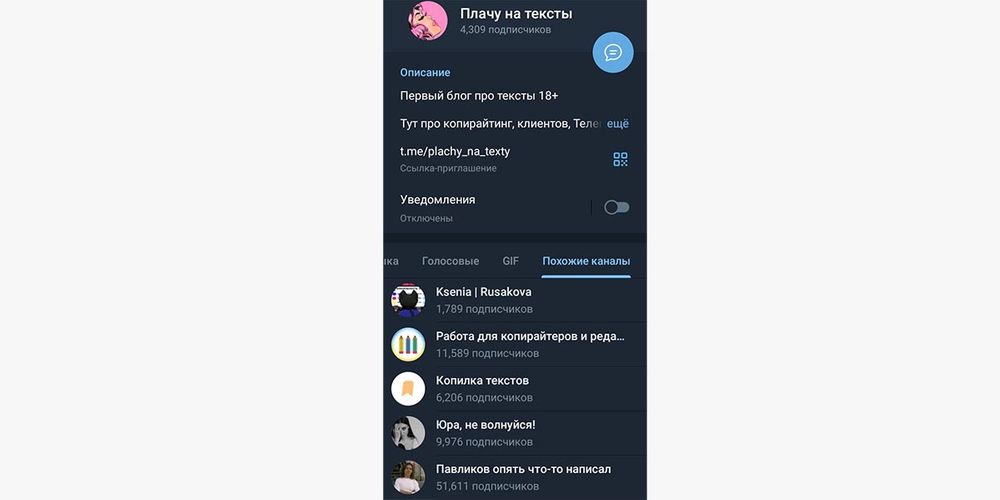This screenshot has height=500, width=1000.
Task: Open the Юра, не волнуйся! avatar
Action: pos(408,433)
